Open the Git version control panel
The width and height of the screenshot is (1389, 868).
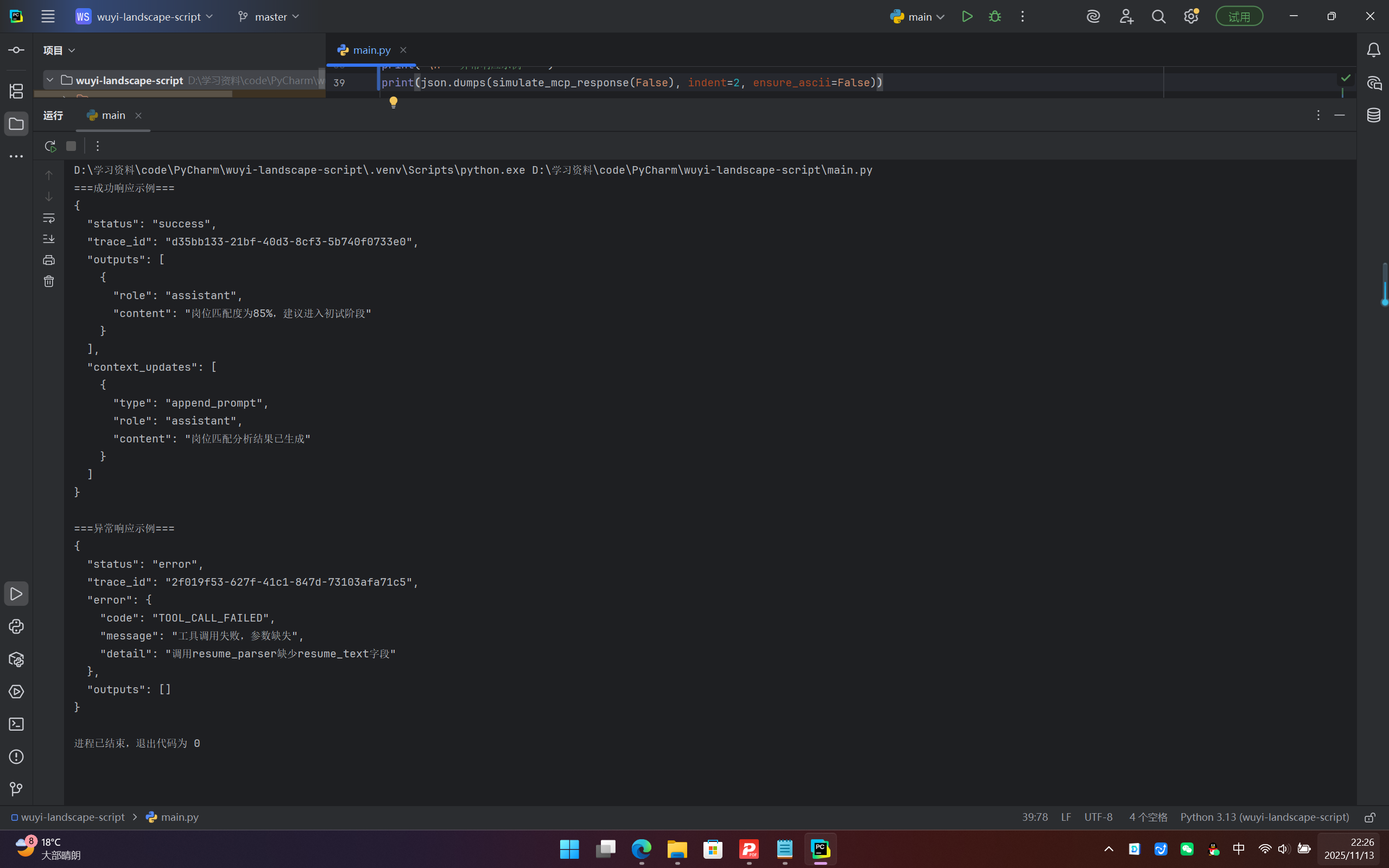click(x=16, y=789)
